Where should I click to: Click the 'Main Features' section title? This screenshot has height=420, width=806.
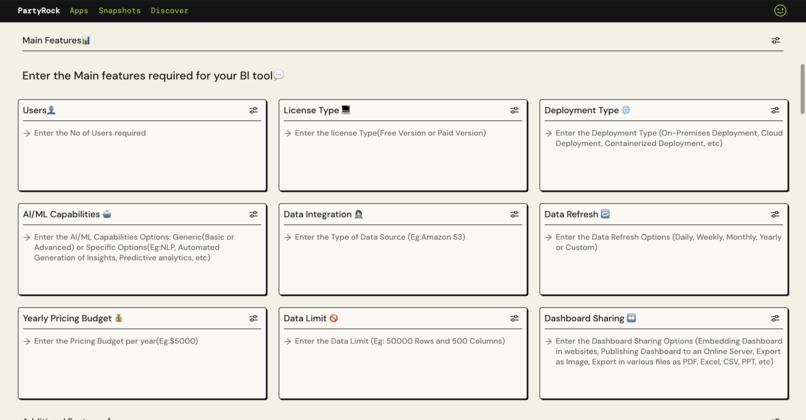coord(56,40)
